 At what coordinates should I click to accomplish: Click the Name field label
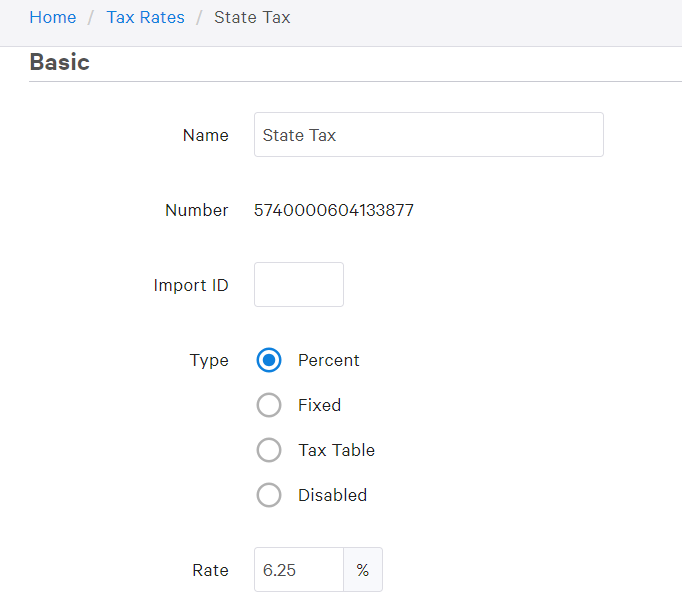[x=205, y=135]
